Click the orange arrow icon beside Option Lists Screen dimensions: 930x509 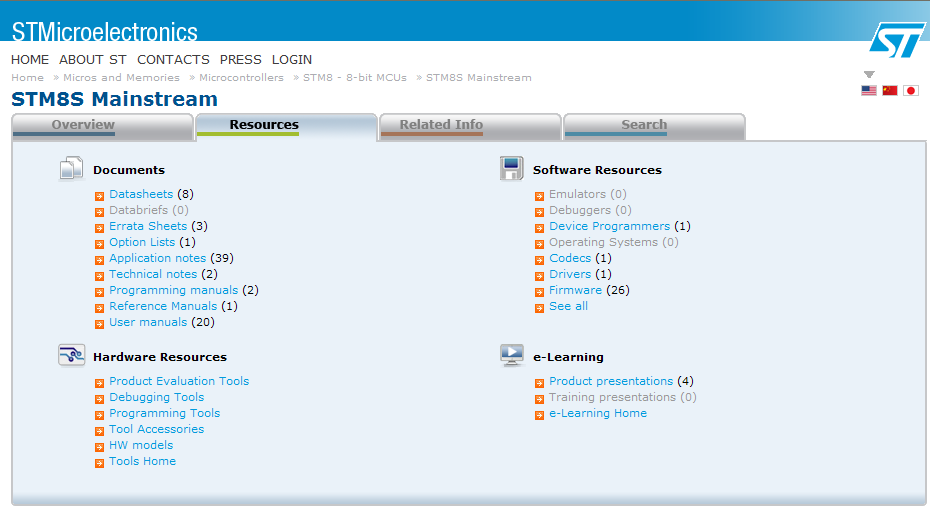100,244
